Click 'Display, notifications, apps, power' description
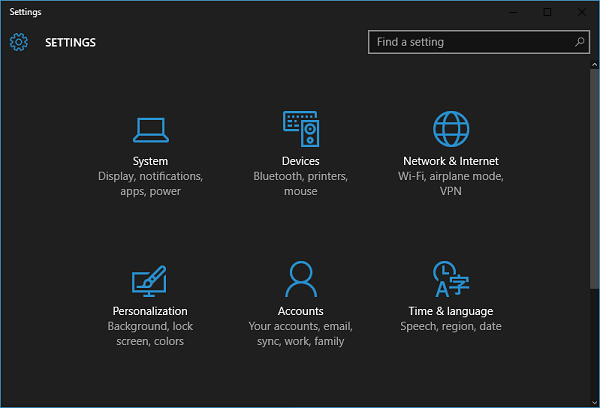The width and height of the screenshot is (600, 408). tap(150, 184)
